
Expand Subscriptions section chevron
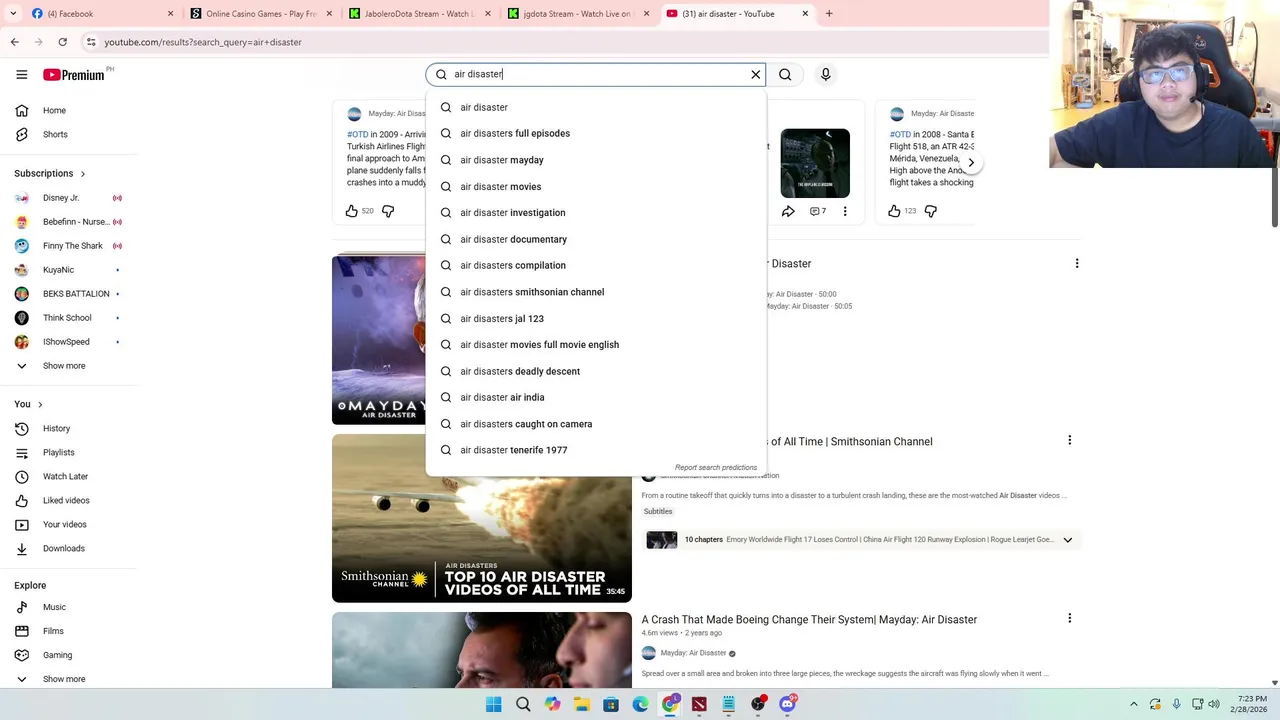click(x=82, y=174)
